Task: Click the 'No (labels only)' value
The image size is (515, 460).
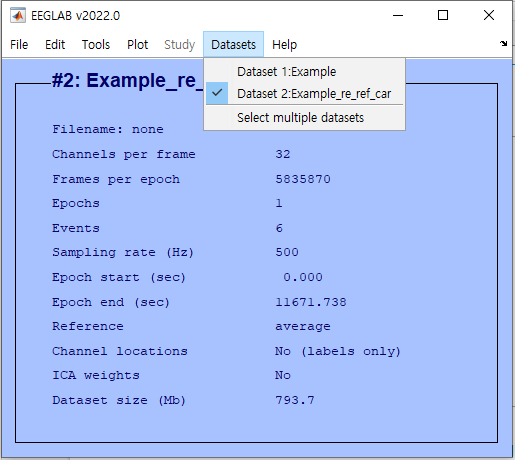Action: [x=338, y=351]
